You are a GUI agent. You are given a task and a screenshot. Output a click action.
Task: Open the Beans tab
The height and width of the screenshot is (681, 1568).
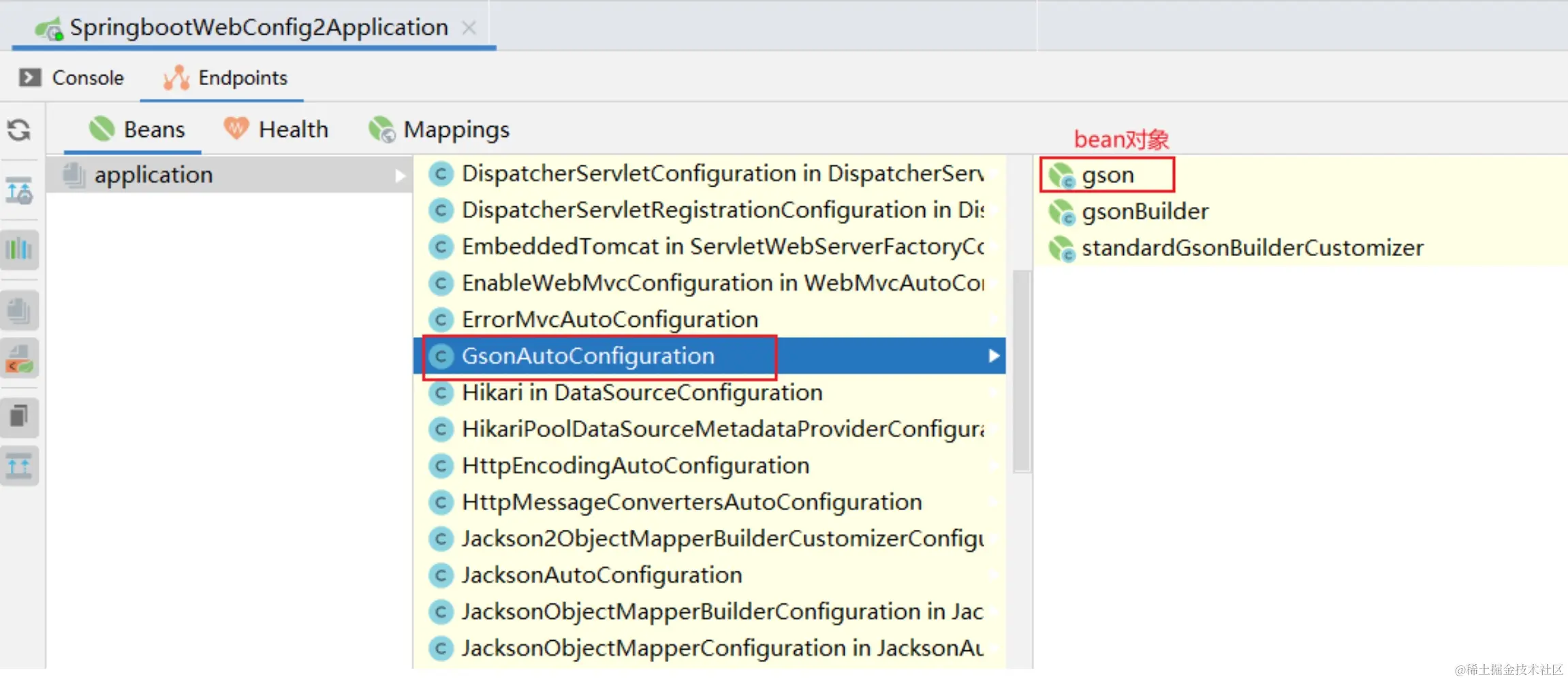136,129
